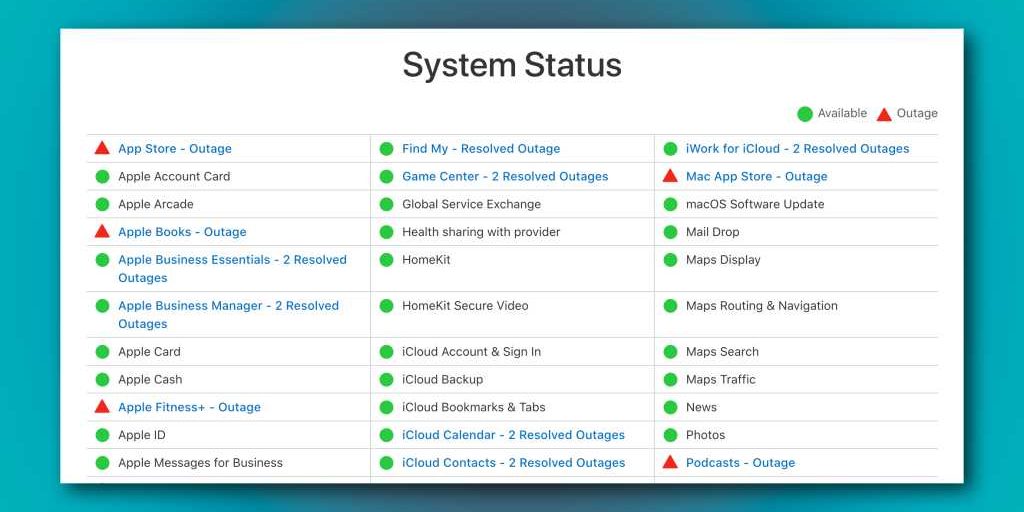This screenshot has width=1024, height=512.
Task: Open the App Store - Outage link
Action: coord(175,149)
